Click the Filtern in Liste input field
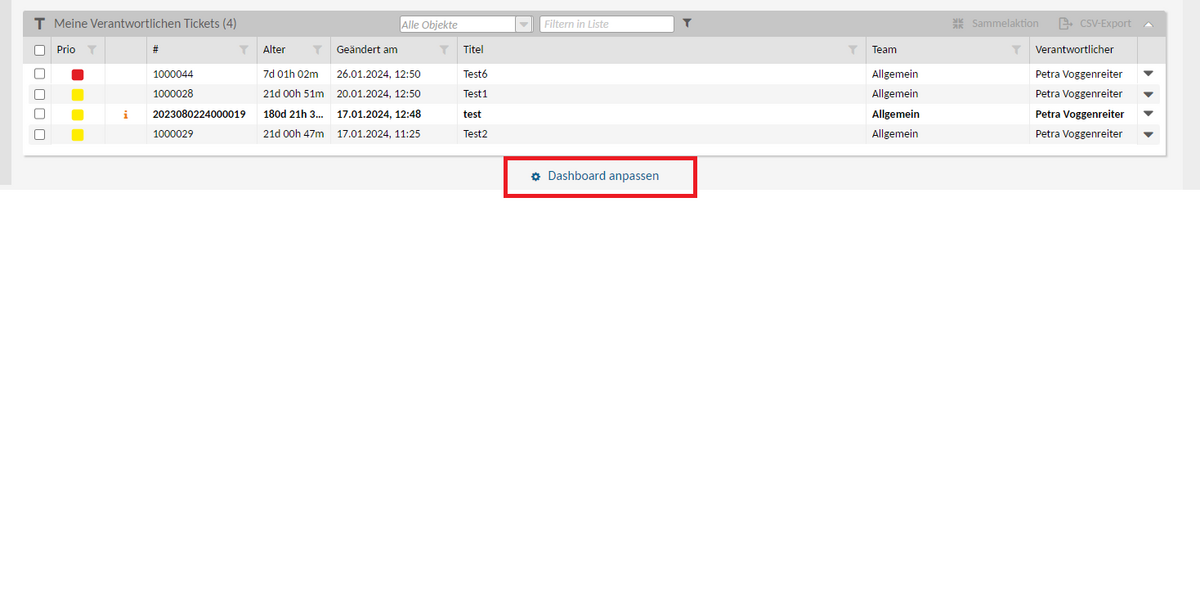This screenshot has width=1200, height=589. click(x=606, y=24)
